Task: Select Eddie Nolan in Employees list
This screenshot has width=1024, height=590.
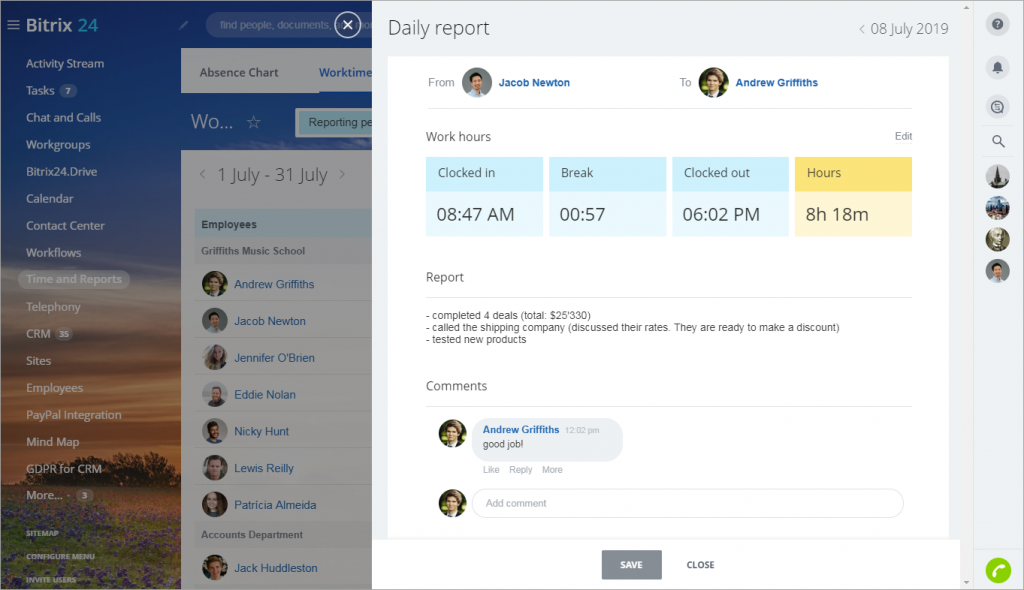Action: tap(264, 395)
